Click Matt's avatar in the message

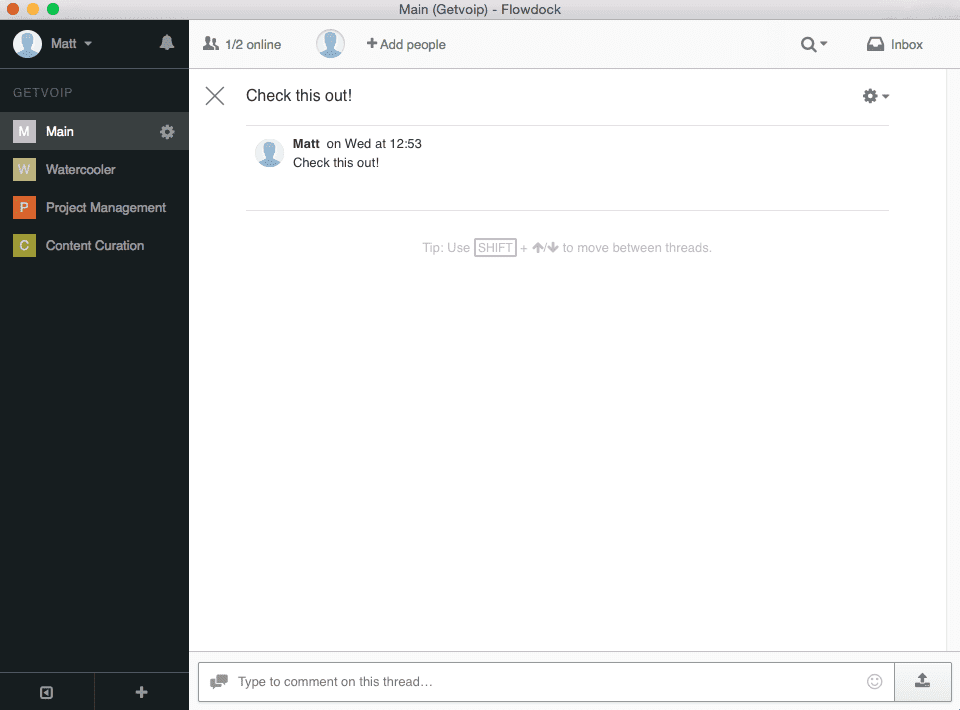[269, 153]
